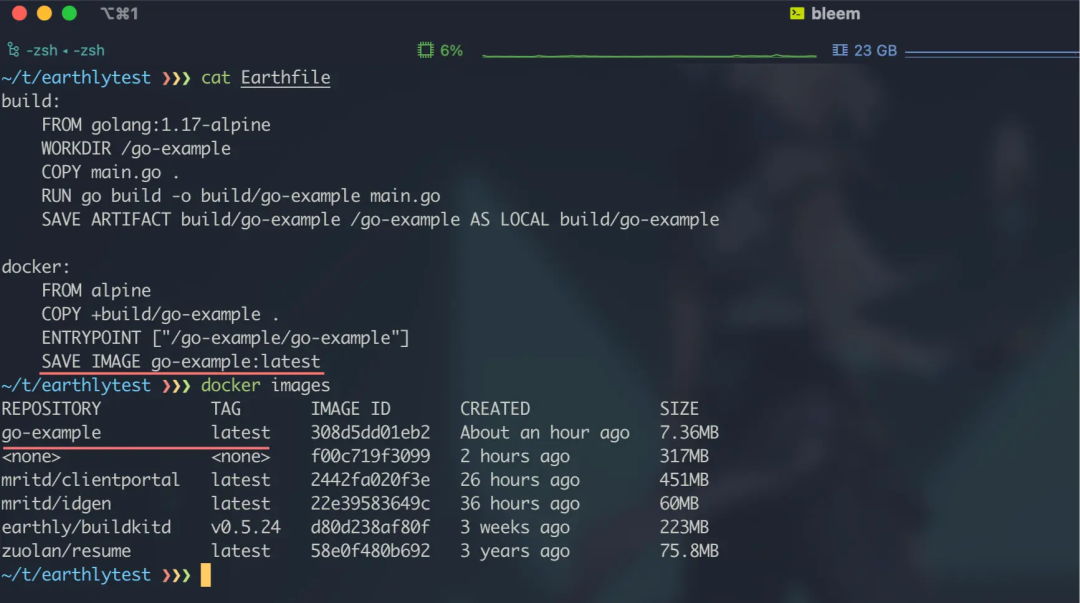1080x603 pixels.
Task: Click the bleem window title
Action: (x=835, y=14)
